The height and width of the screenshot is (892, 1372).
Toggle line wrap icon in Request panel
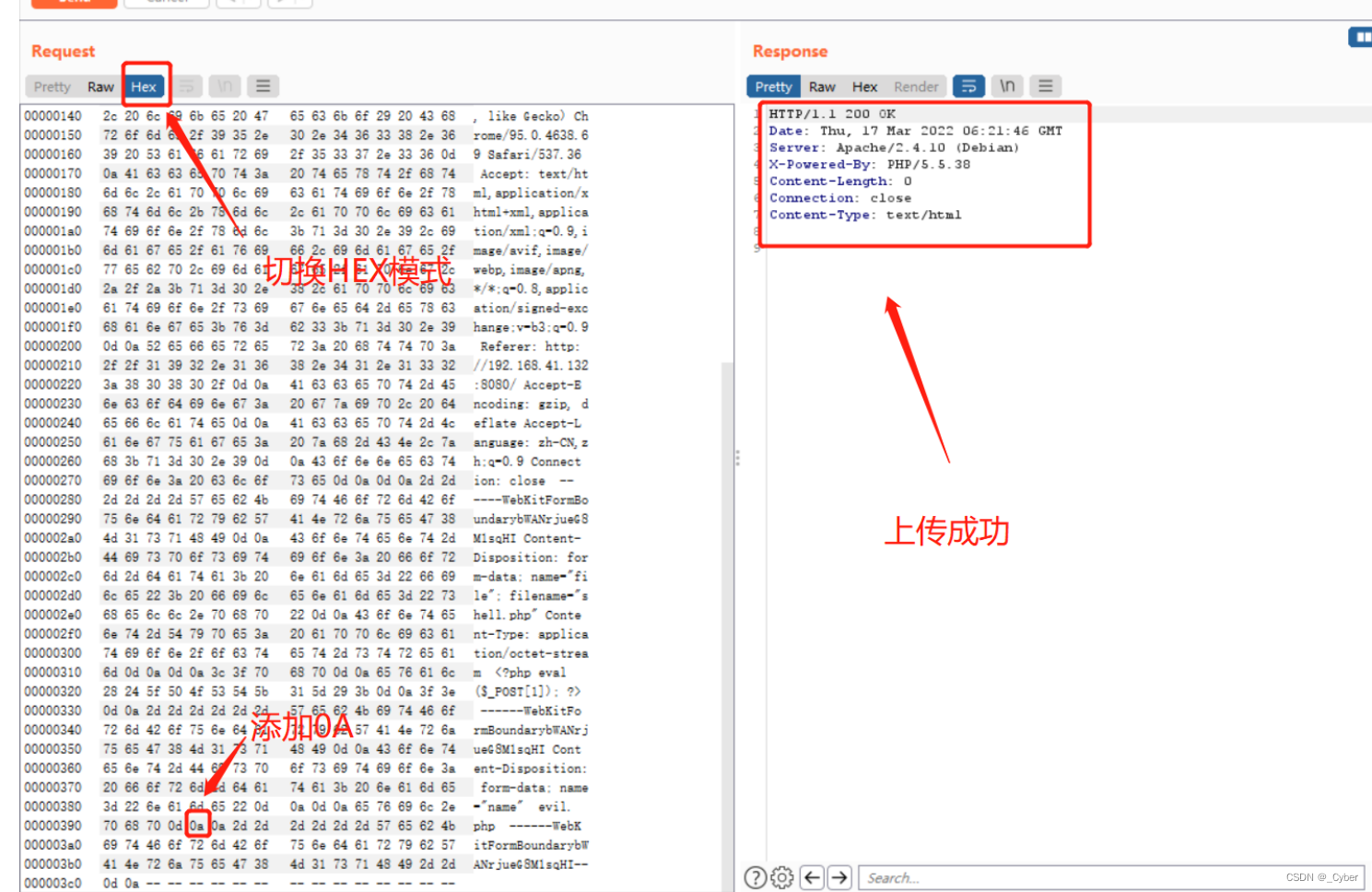pos(187,87)
